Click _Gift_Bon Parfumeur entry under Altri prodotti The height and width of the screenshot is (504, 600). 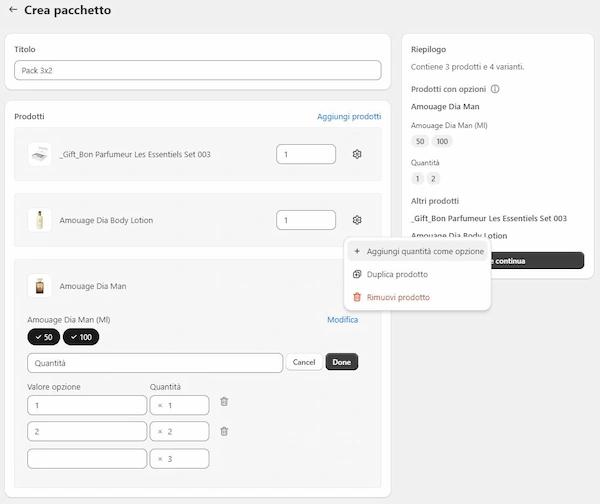(x=489, y=219)
